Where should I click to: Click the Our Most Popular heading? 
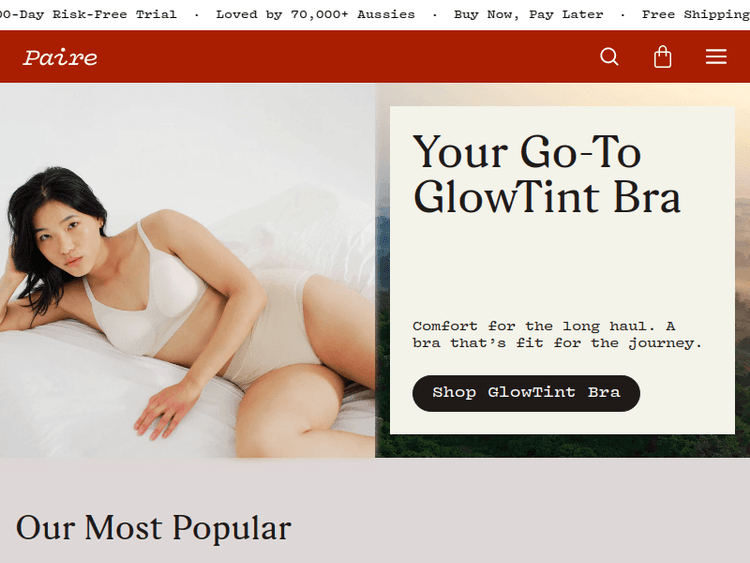(x=154, y=528)
